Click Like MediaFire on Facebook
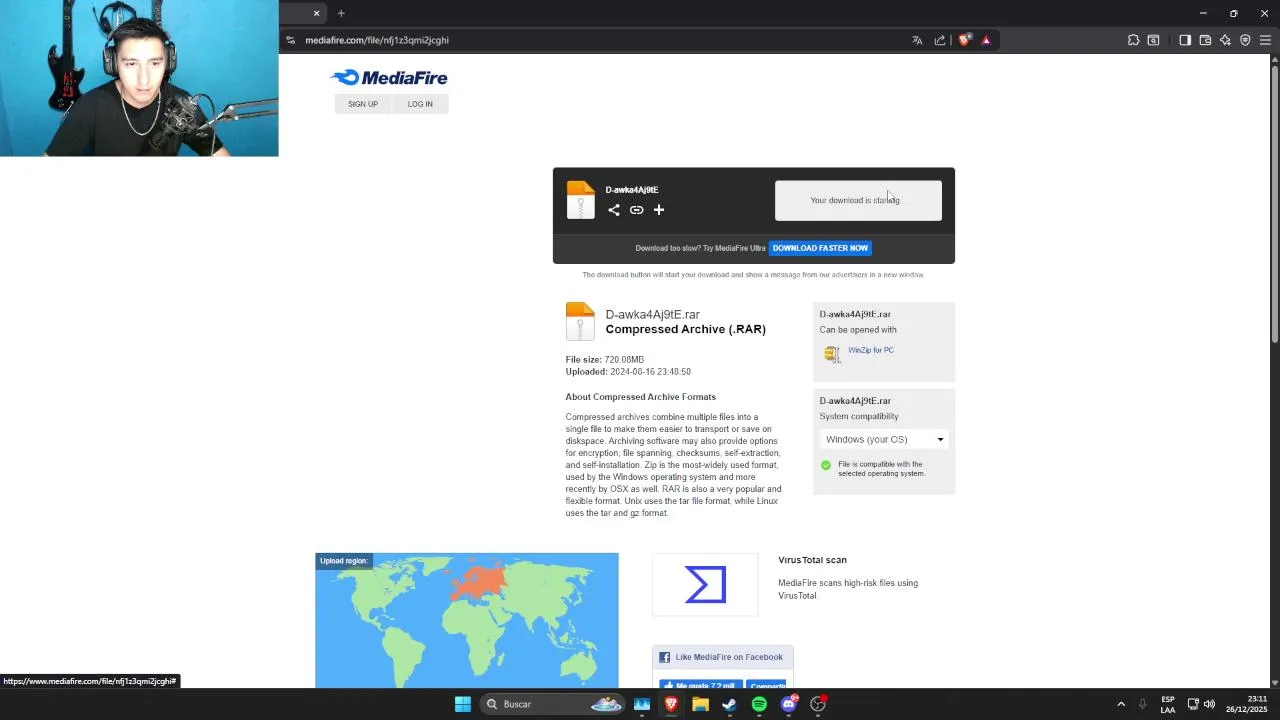 [729, 657]
